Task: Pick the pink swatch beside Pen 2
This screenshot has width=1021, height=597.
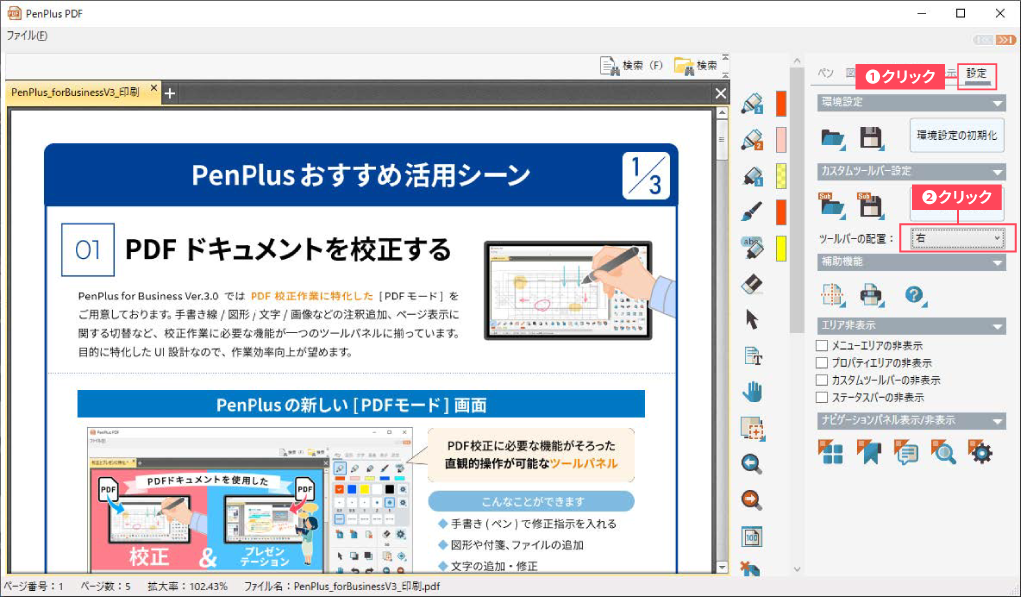Action: 781,140
